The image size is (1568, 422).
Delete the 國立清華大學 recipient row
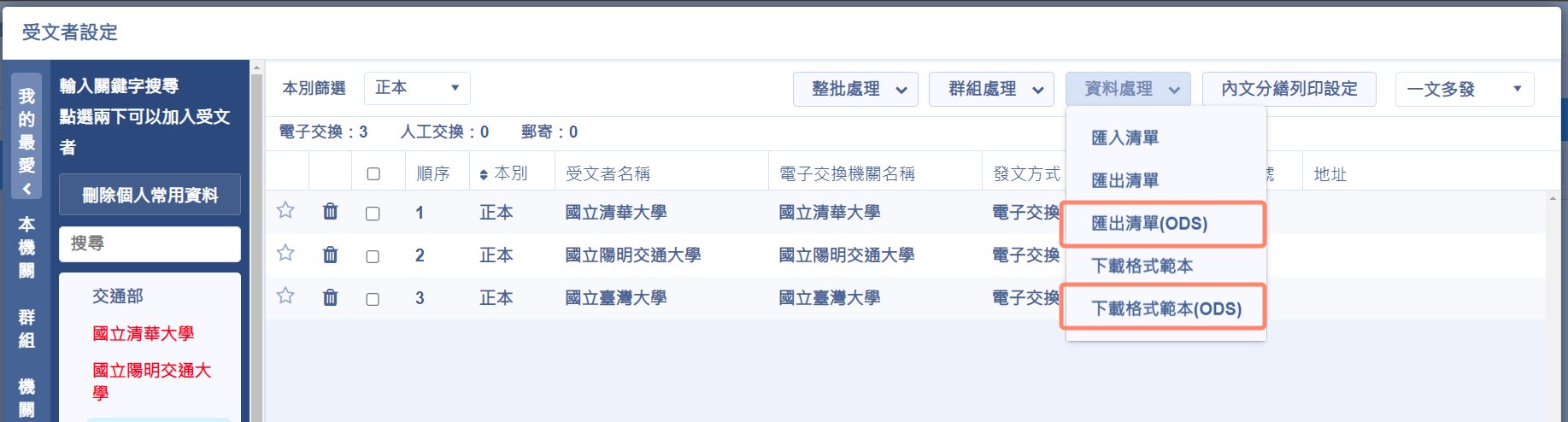pyautogui.click(x=330, y=211)
